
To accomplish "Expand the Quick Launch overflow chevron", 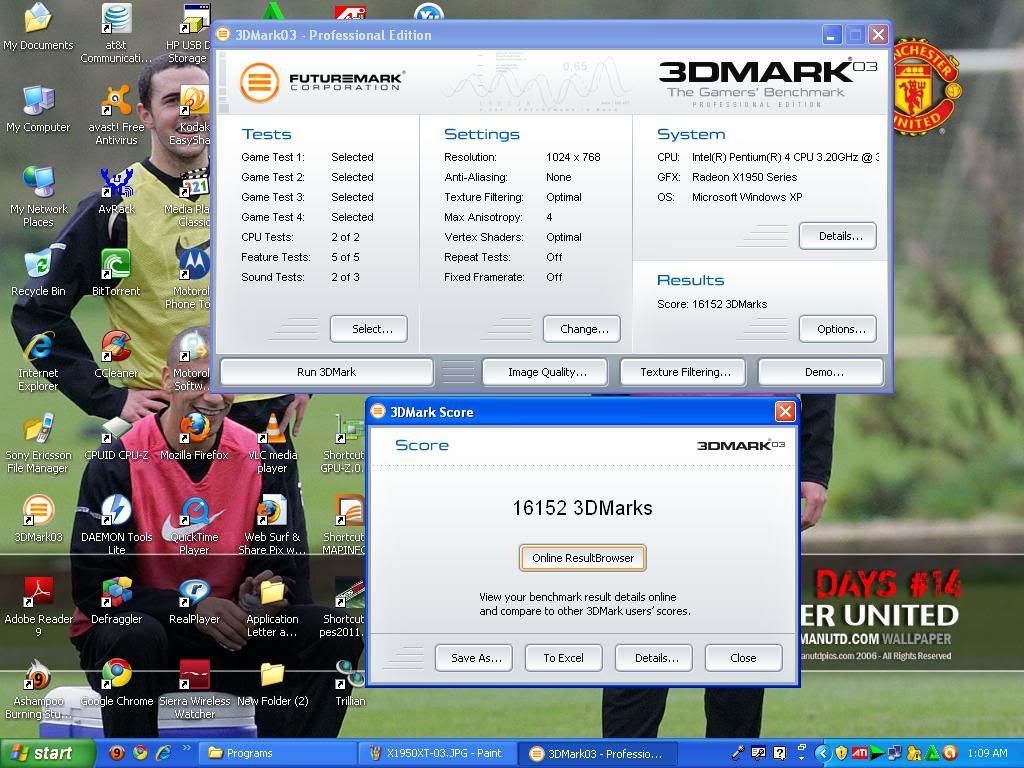I will pos(187,748).
